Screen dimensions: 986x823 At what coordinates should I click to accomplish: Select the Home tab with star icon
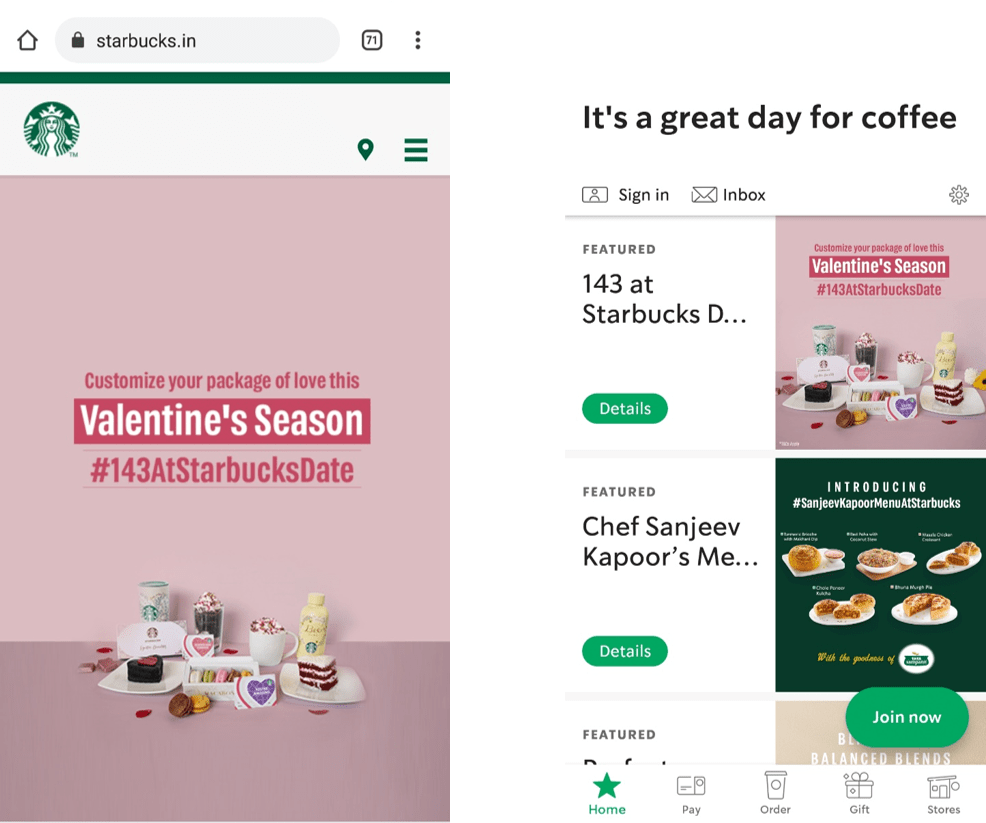607,794
